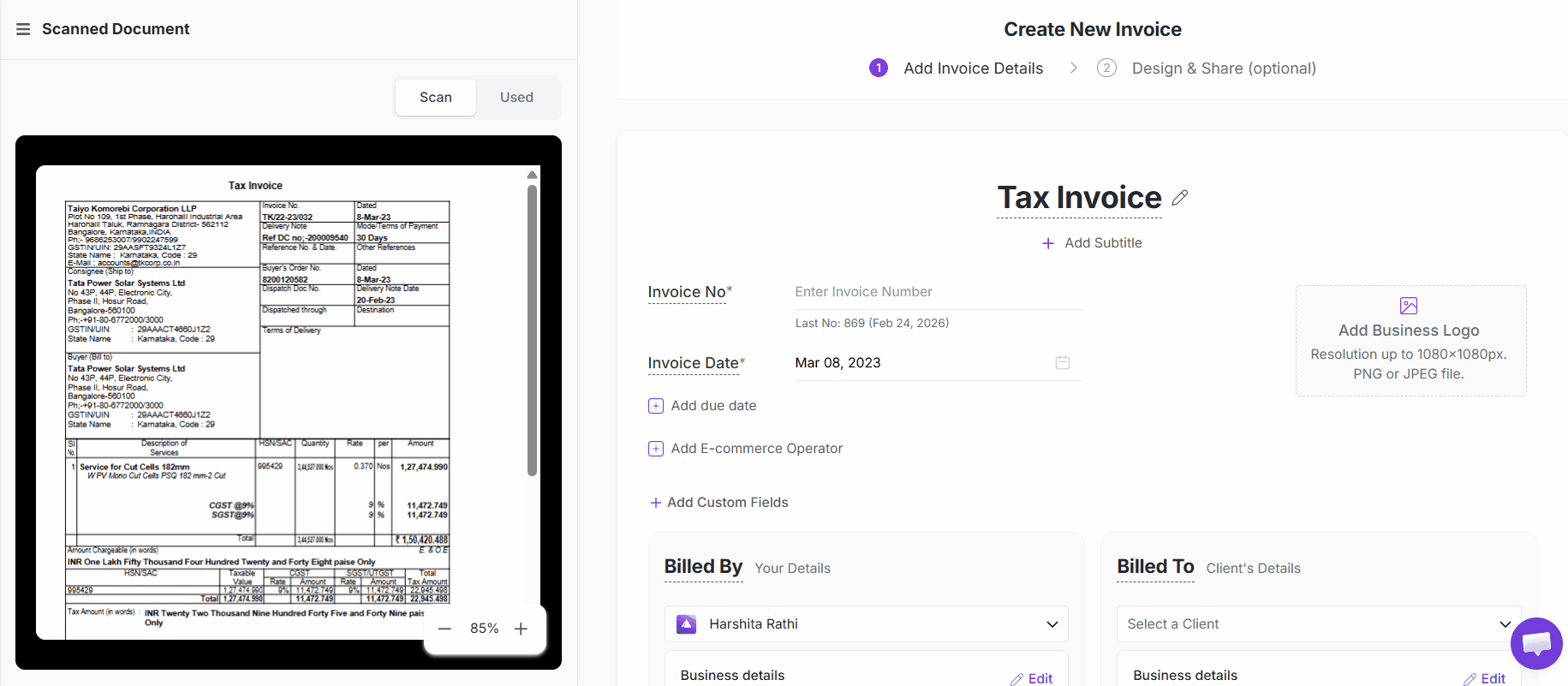This screenshot has width=1568, height=686.
Task: Open the hamburger menu beside Scanned Document
Action: tap(23, 29)
